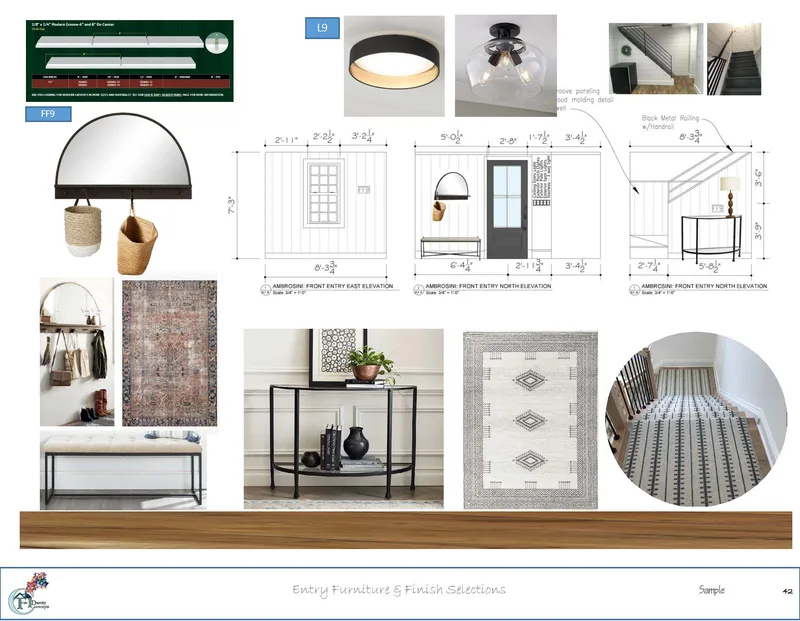Select the staircase with black railing photo

click(656, 59)
